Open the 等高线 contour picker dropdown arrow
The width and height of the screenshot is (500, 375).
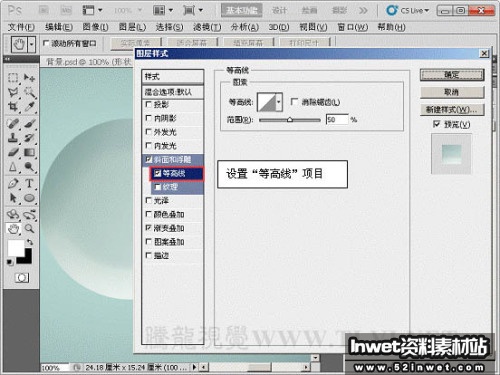click(x=279, y=102)
